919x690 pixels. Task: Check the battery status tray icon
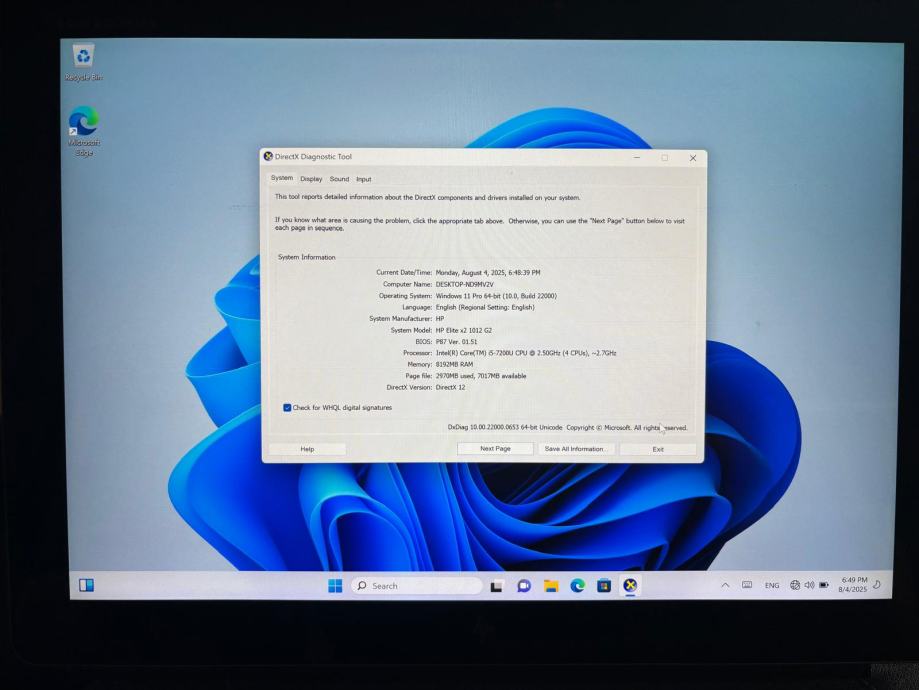(824, 585)
